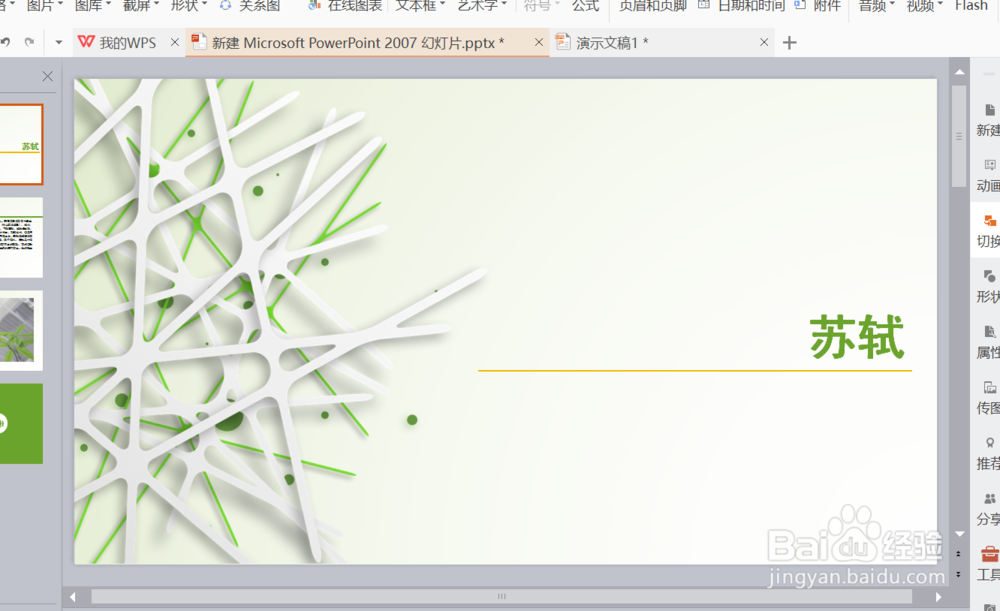This screenshot has width=1000, height=611.
Task: Open 页眉和页脚 header and footer
Action: pyautogui.click(x=652, y=6)
